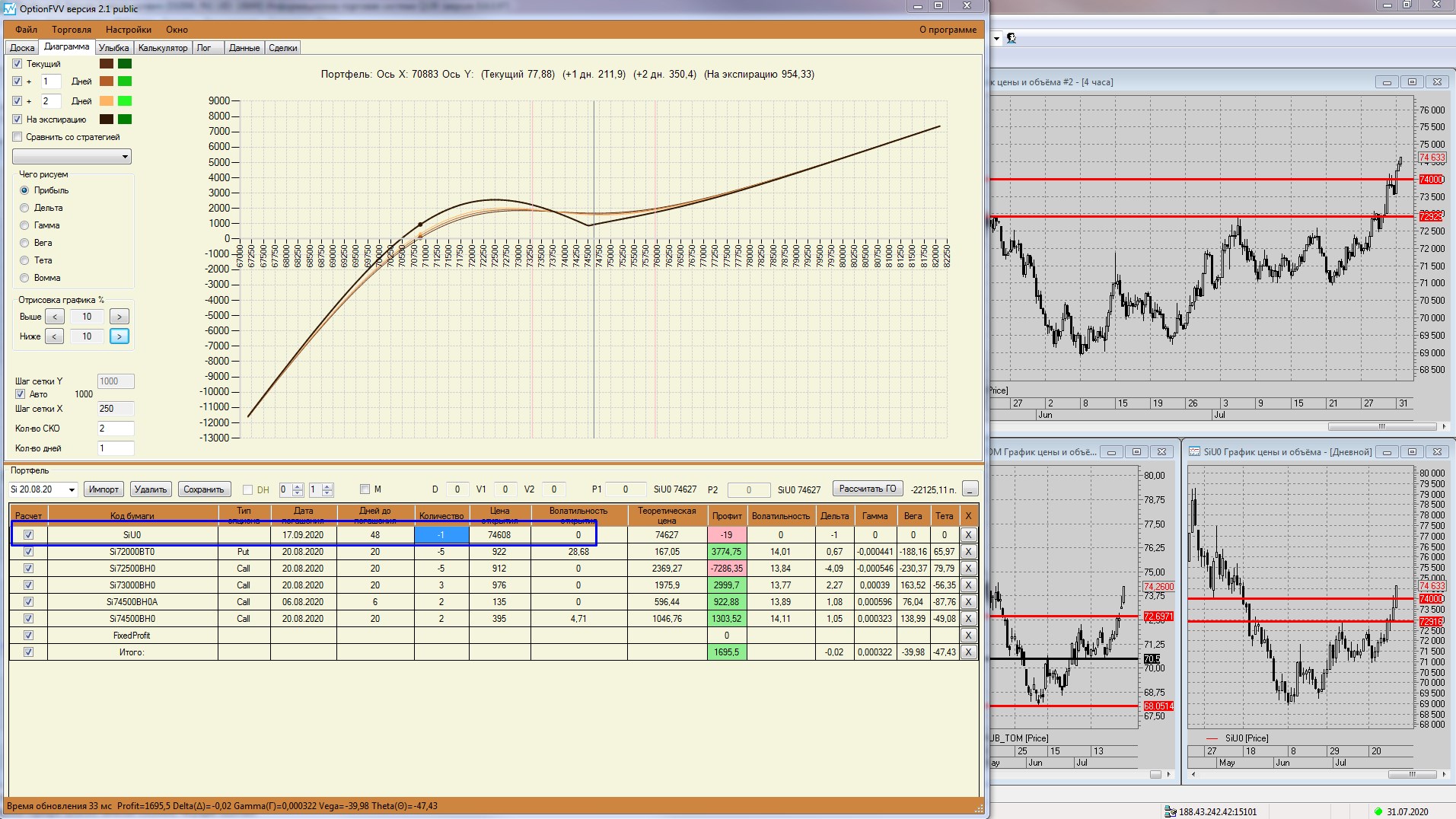
Task: Toggle the +1 Дней curve checkbox
Action: (x=18, y=81)
